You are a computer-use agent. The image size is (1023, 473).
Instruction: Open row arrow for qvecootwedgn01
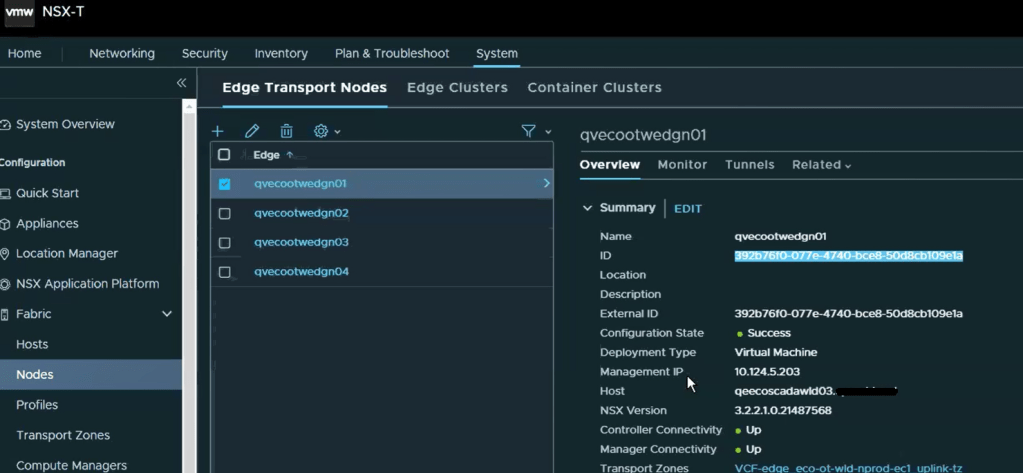pyautogui.click(x=546, y=184)
